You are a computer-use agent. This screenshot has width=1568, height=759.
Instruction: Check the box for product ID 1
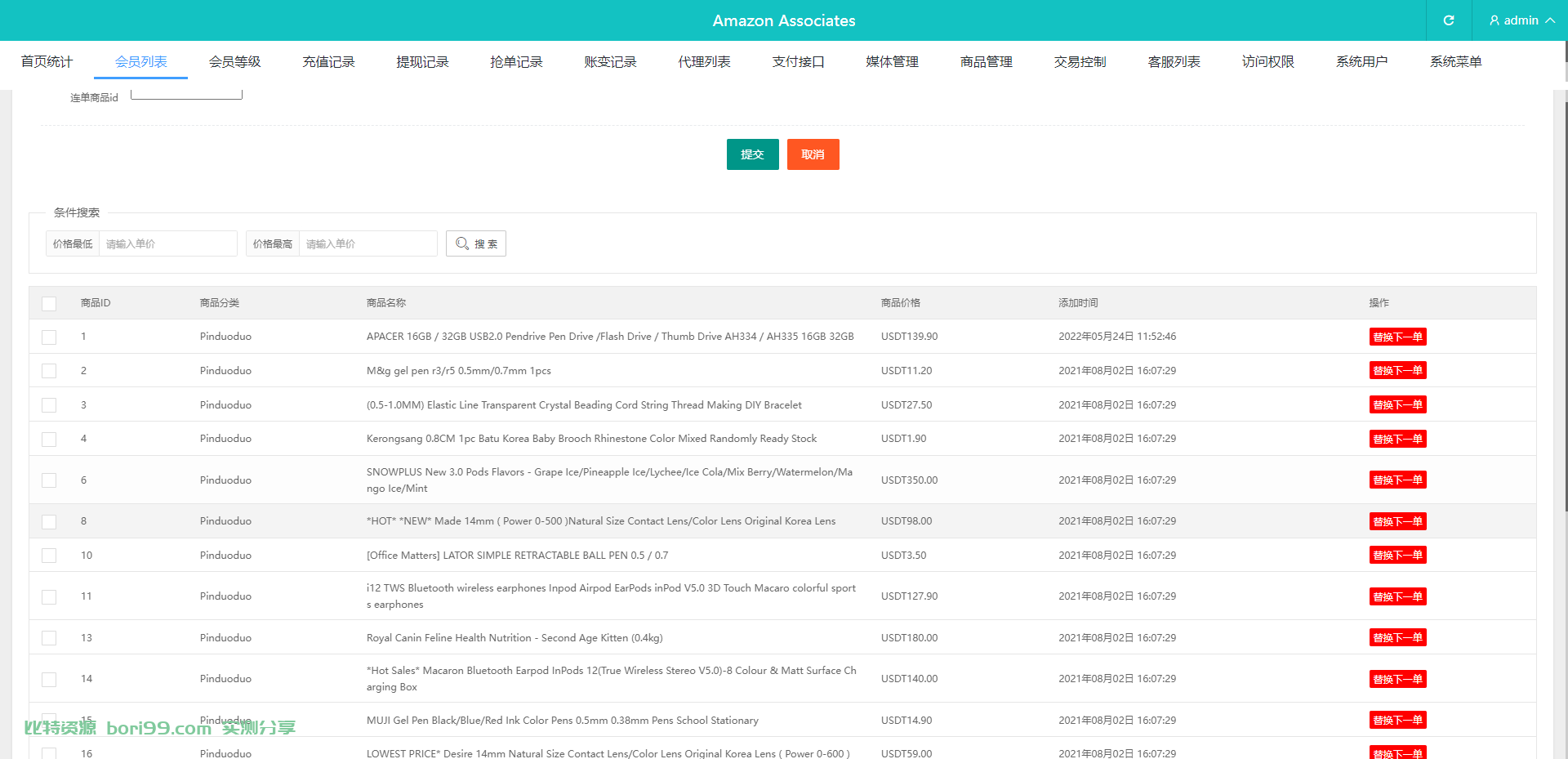pos(49,337)
